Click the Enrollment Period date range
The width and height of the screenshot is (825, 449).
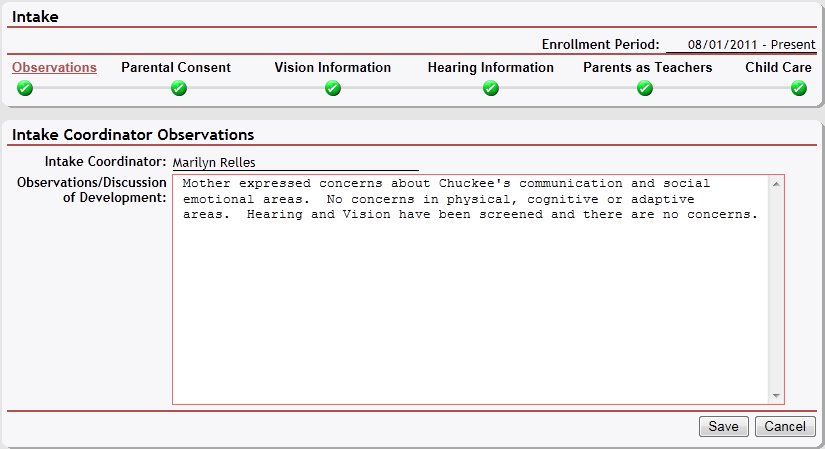(744, 45)
